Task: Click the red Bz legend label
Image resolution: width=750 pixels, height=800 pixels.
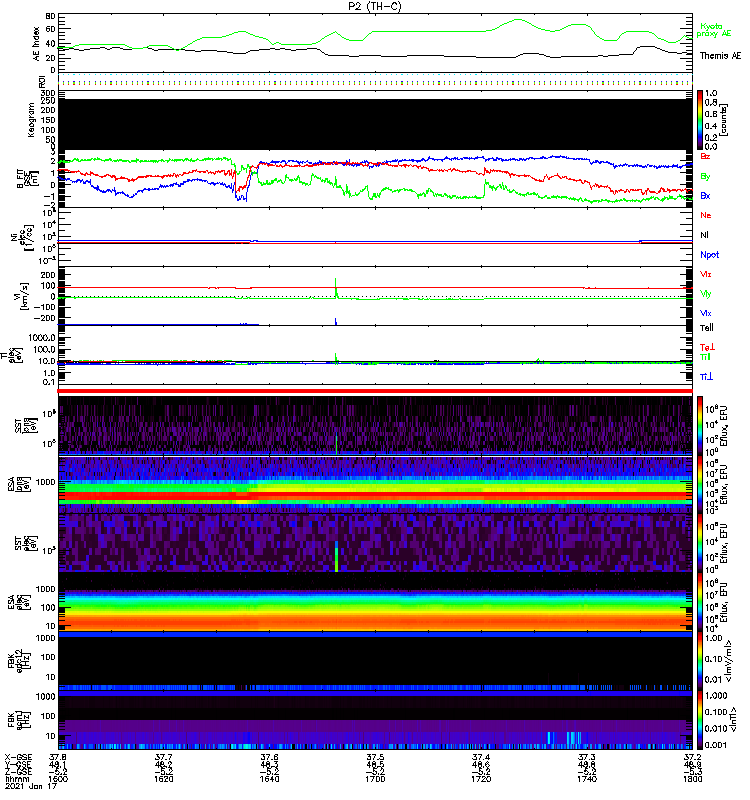Action: (x=706, y=157)
